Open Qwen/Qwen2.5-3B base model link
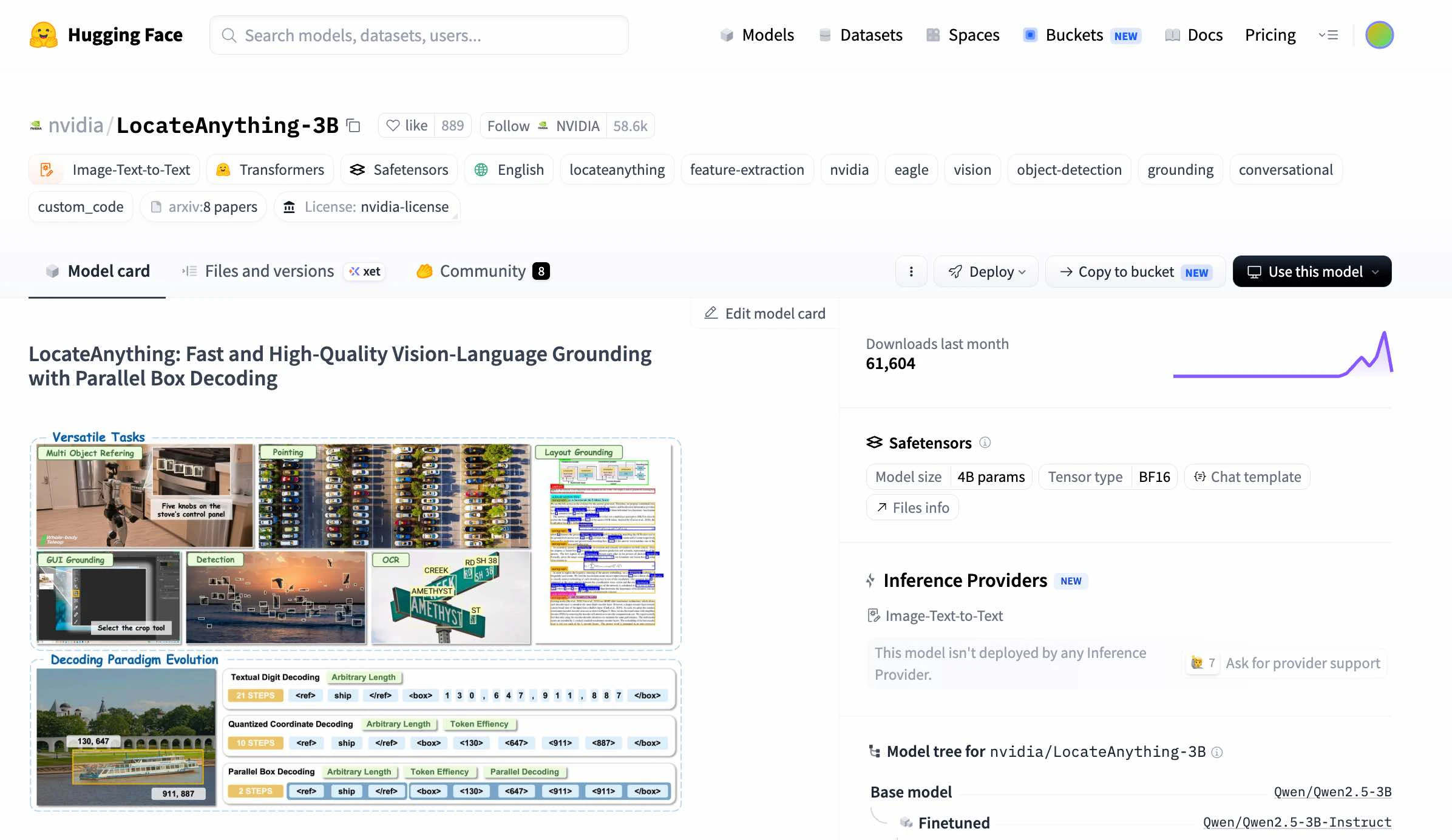1452x840 pixels. [1332, 792]
